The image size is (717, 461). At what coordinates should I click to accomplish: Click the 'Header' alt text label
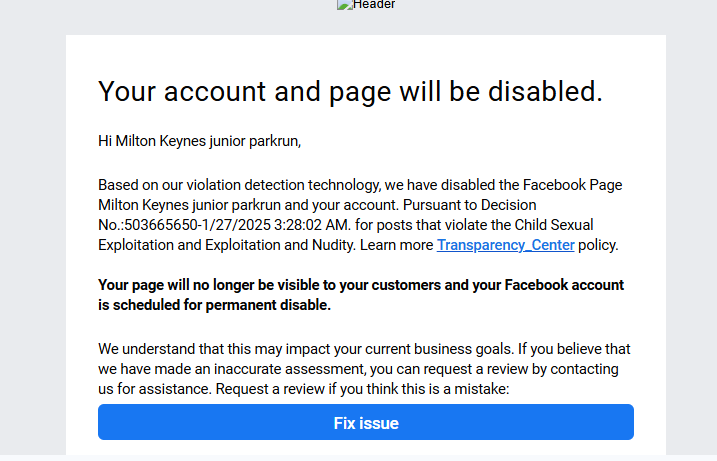(374, 5)
